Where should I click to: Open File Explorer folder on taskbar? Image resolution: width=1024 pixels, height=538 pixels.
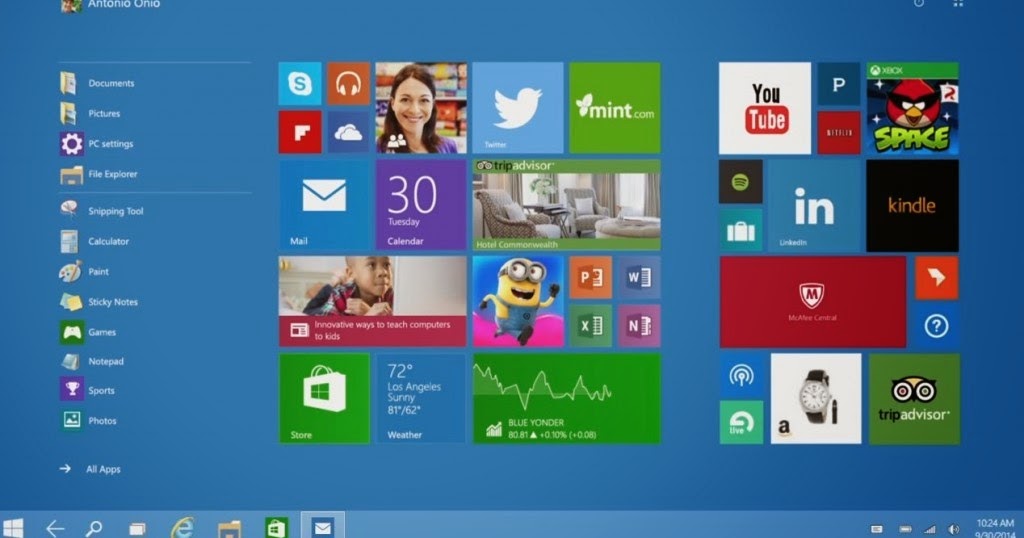click(229, 528)
